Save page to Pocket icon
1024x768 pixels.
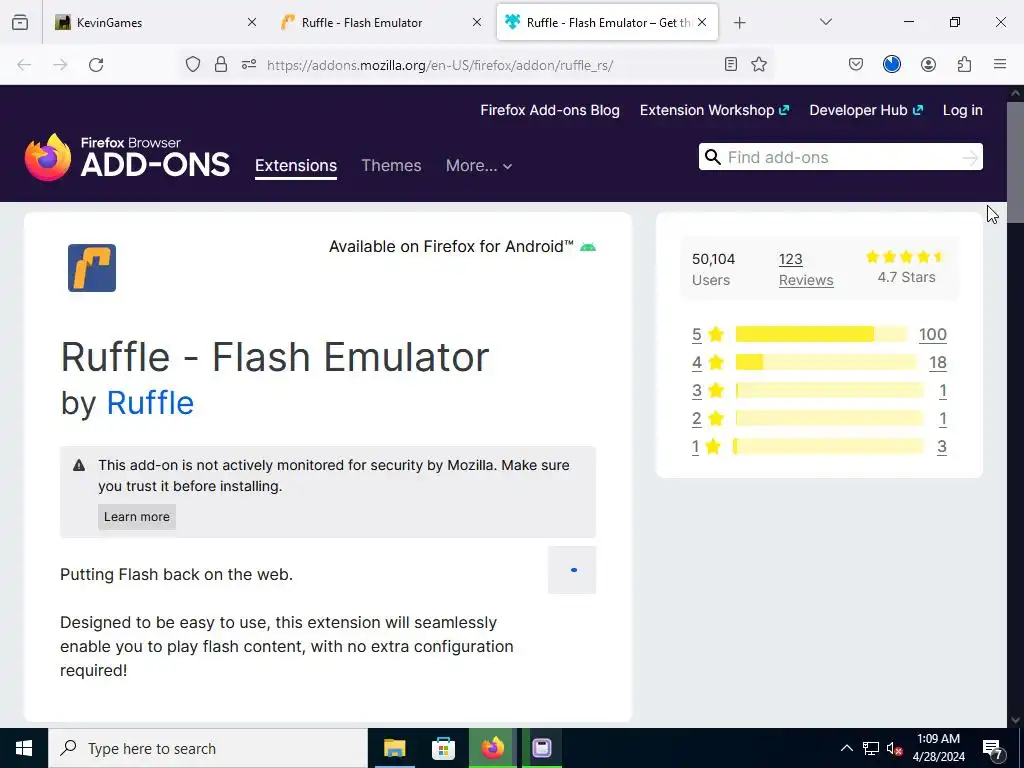(x=856, y=64)
